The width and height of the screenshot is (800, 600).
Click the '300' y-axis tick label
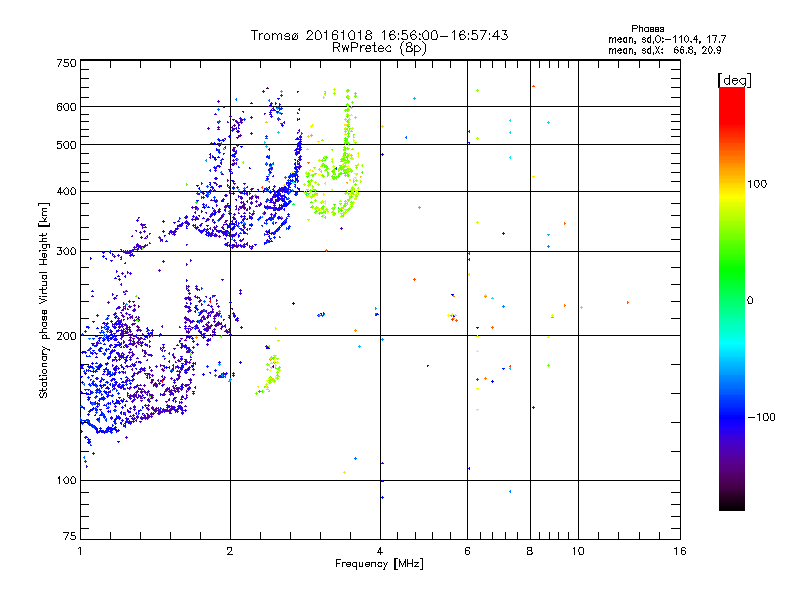tap(66, 252)
